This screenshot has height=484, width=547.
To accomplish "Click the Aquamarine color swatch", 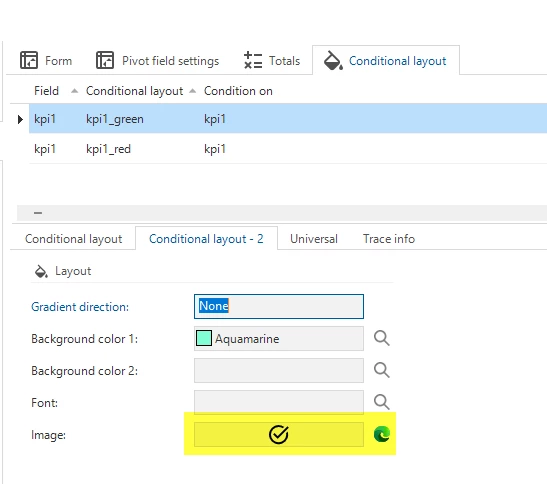I will pos(204,338).
